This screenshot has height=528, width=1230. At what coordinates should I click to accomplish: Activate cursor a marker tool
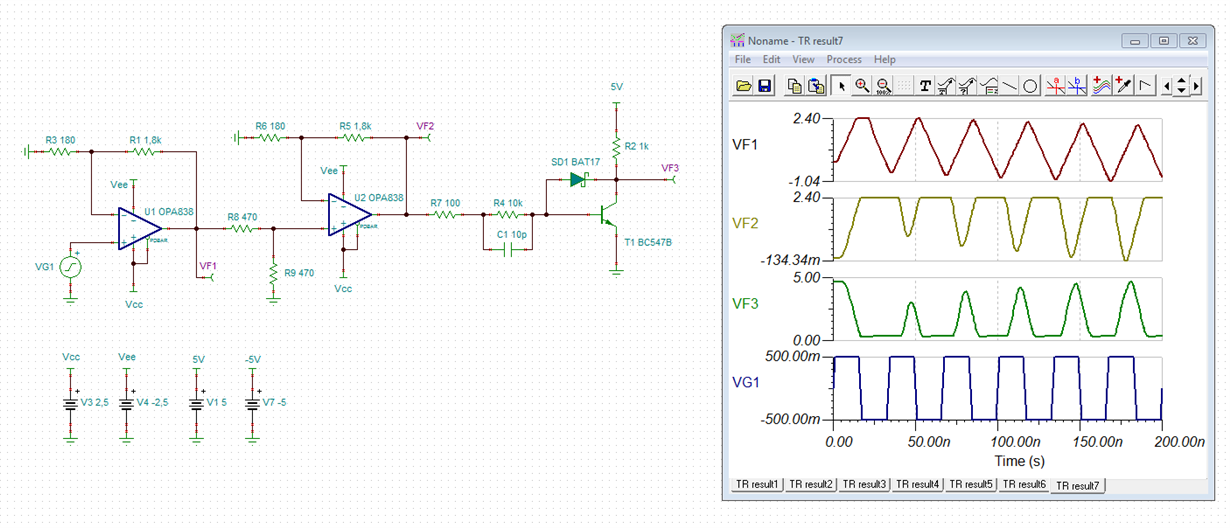click(x=1055, y=86)
